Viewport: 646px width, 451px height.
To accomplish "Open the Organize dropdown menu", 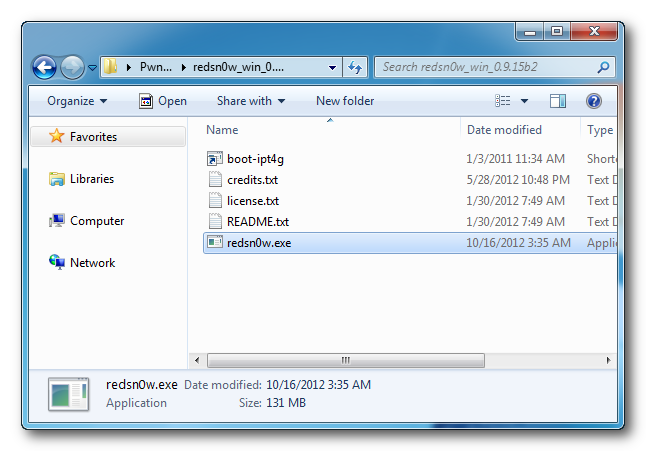I will 77,101.
